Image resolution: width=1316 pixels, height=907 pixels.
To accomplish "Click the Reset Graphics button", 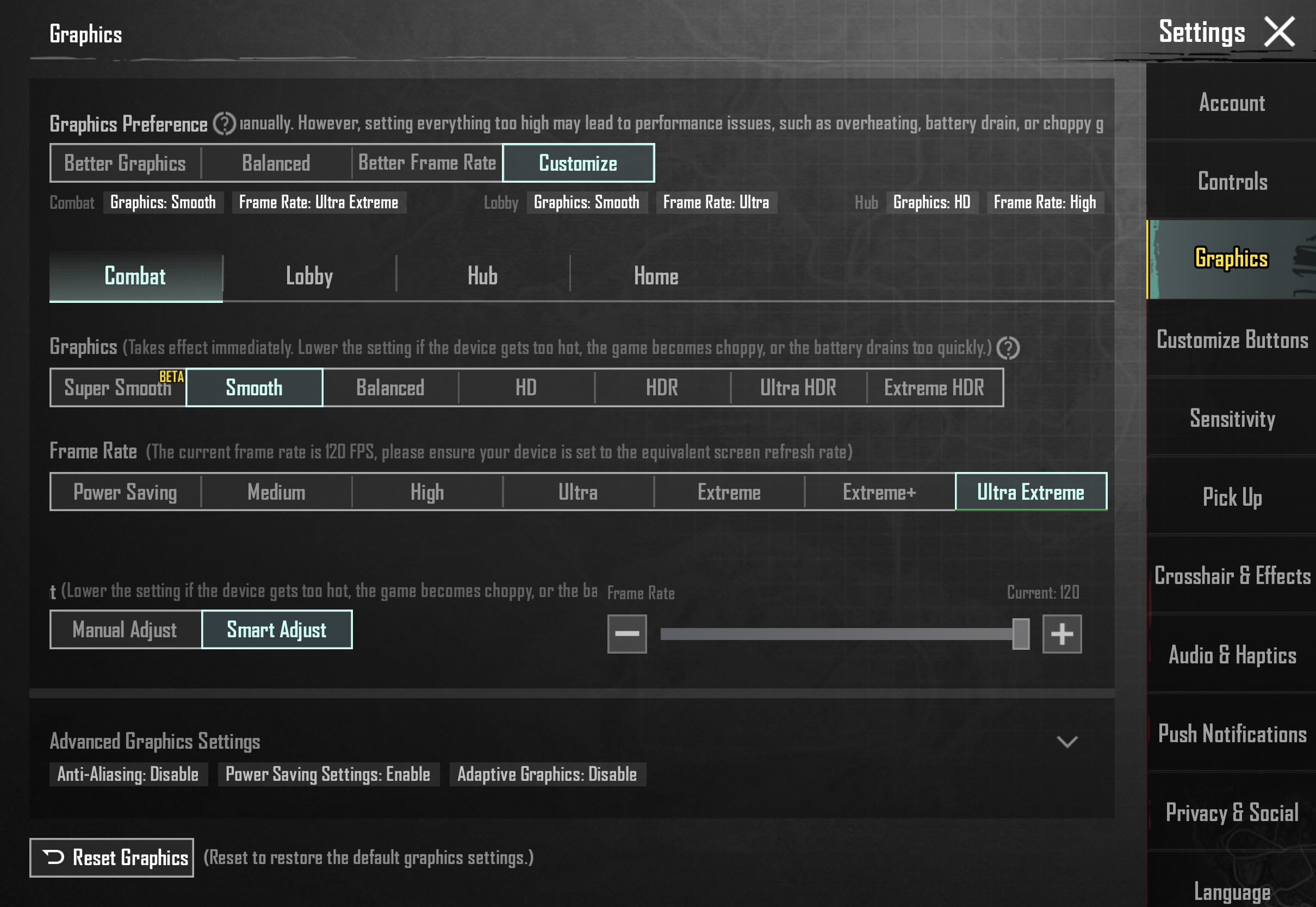I will [112, 858].
